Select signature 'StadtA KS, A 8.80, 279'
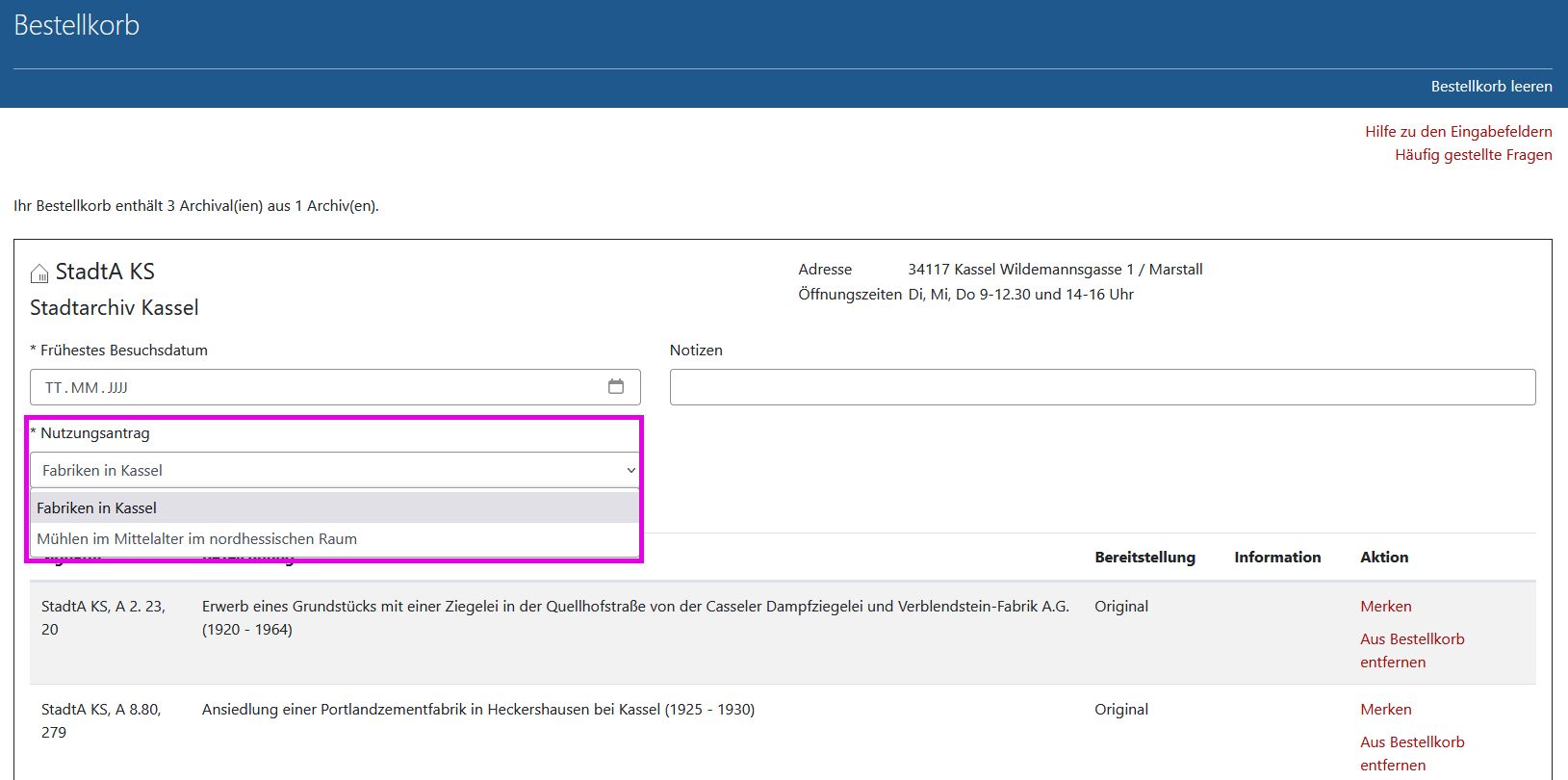 (x=101, y=721)
